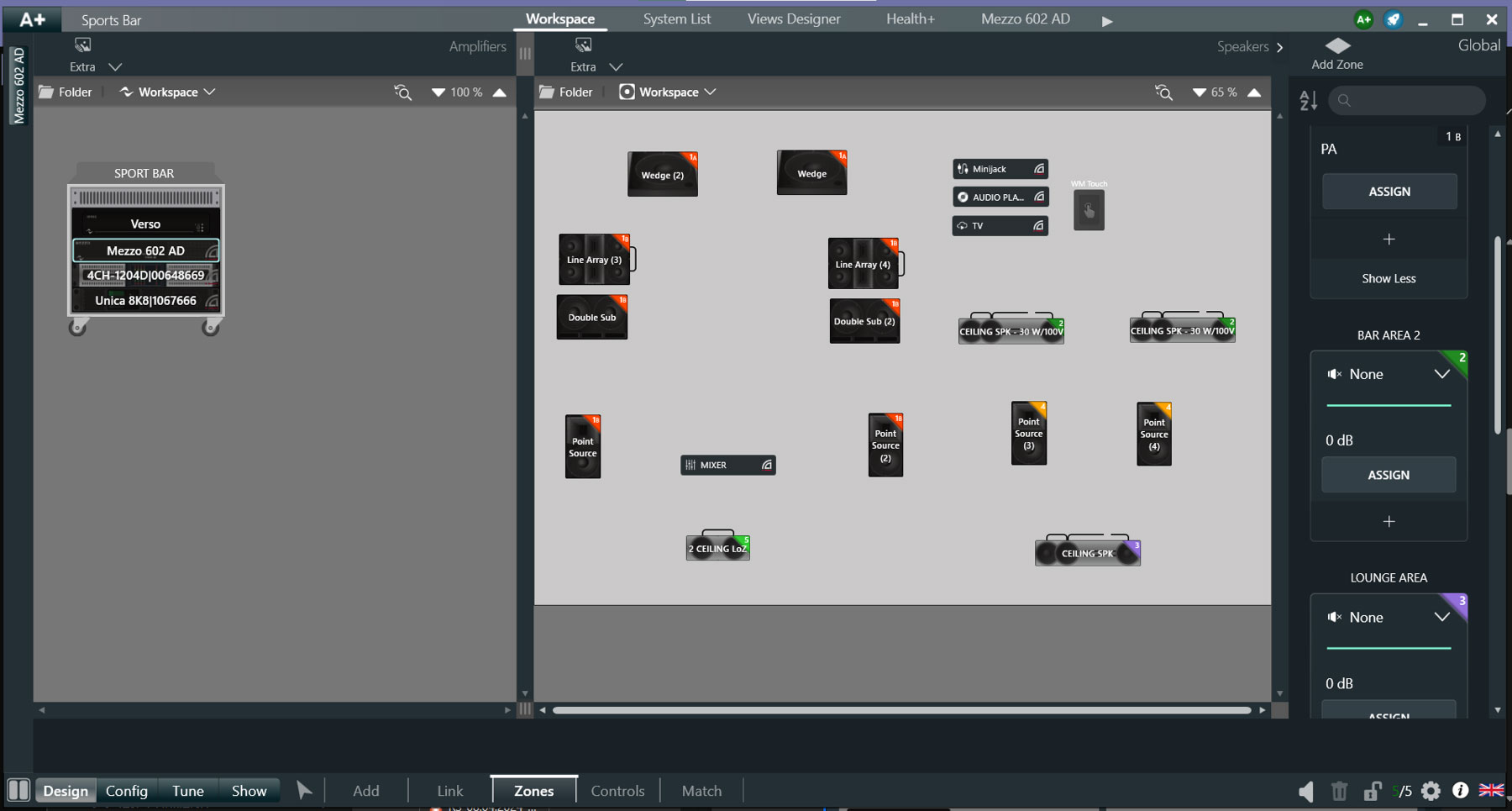Click ASSIGN button under PA zone

pyautogui.click(x=1389, y=192)
